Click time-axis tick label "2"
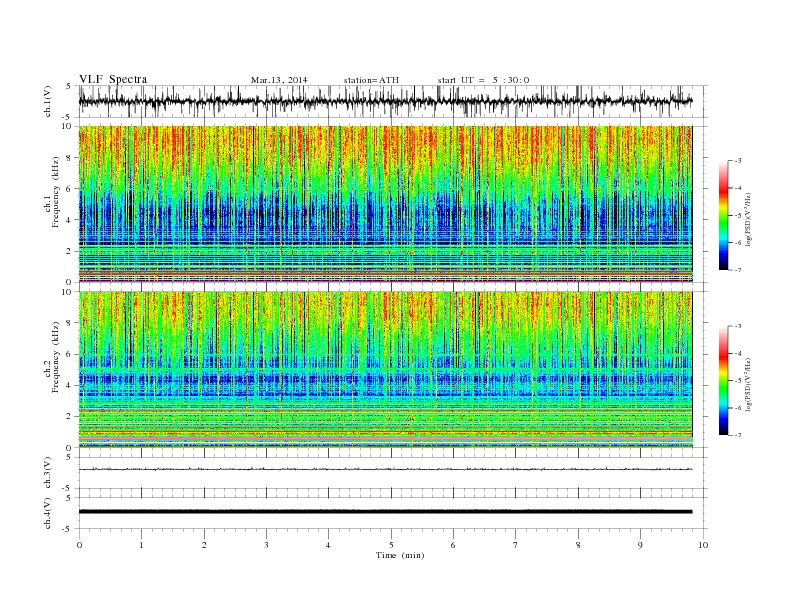Image resolution: width=792 pixels, height=612 pixels. (204, 545)
